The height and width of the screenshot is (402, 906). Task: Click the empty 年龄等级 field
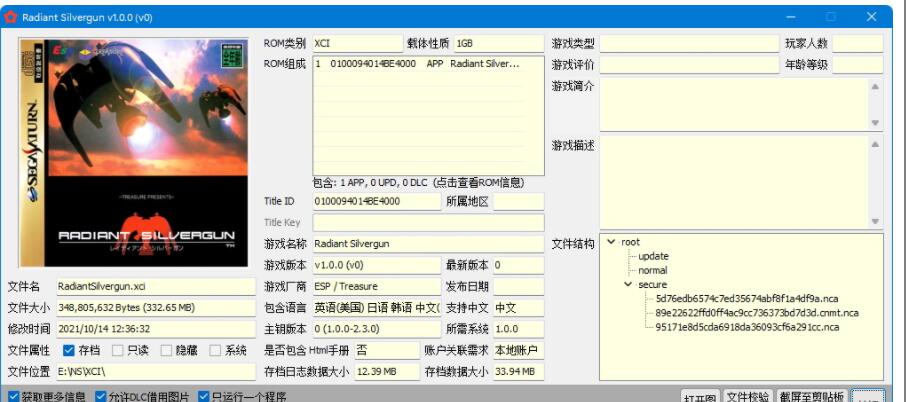pos(857,65)
